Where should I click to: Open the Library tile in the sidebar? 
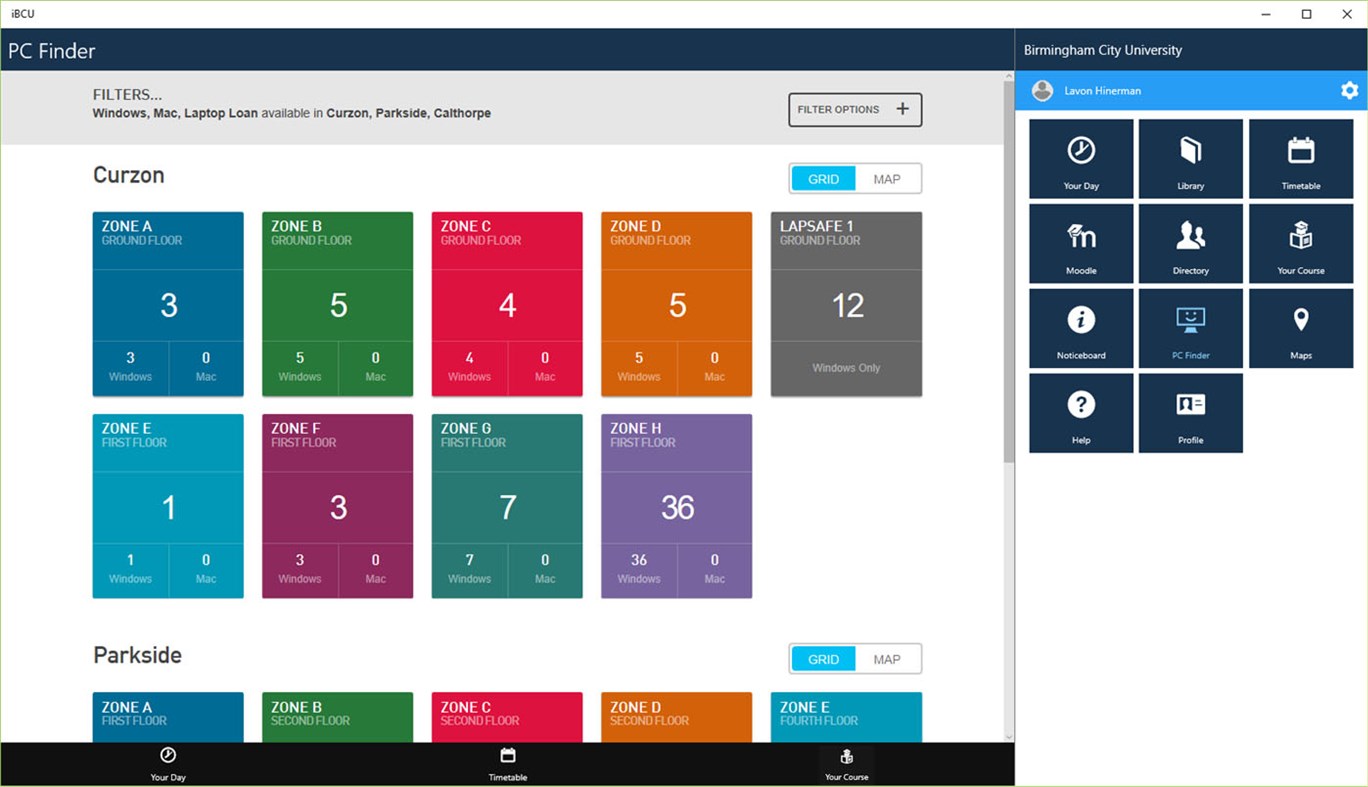coord(1190,158)
